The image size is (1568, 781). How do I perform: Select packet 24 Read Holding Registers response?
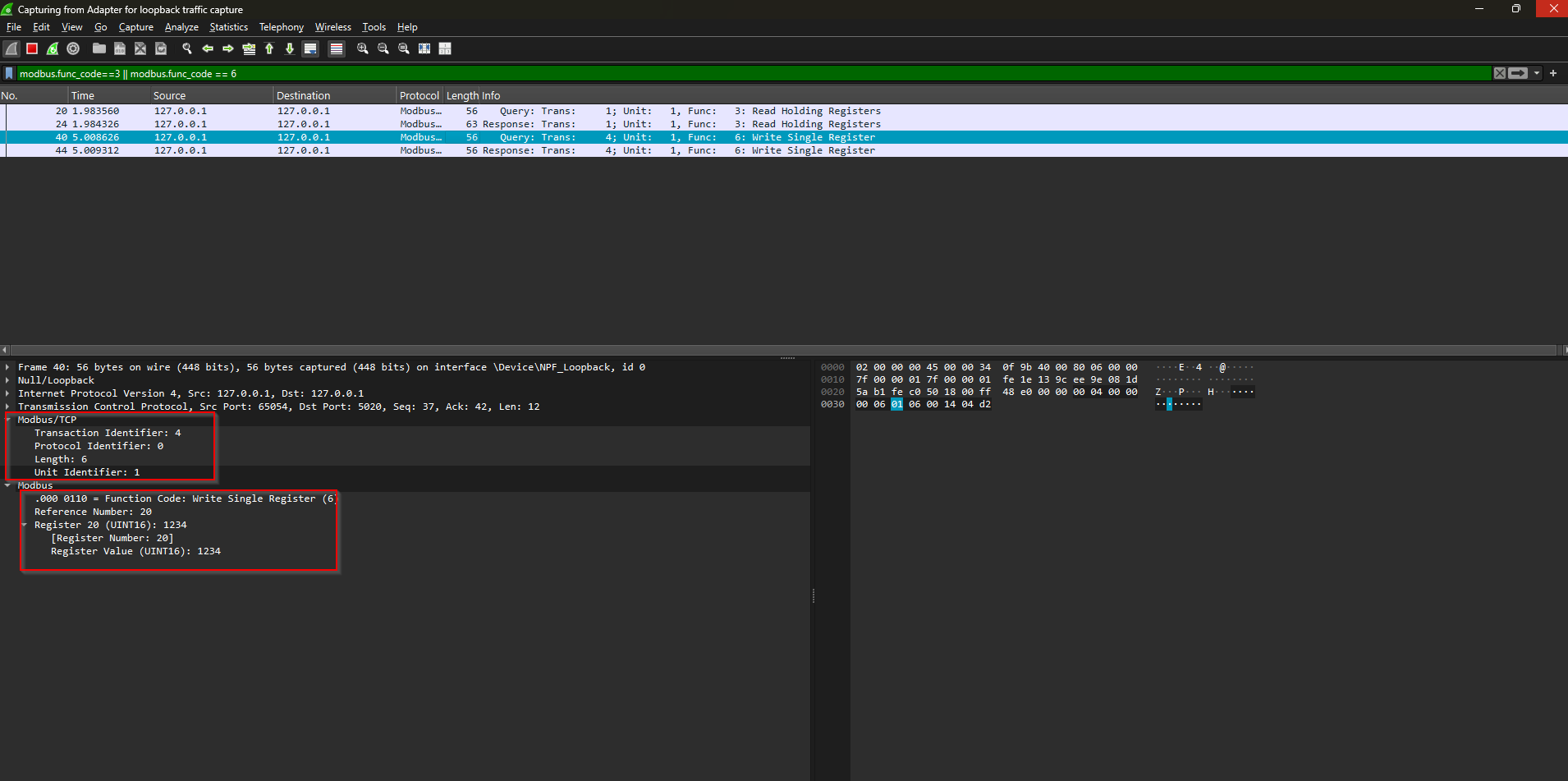[x=784, y=124]
